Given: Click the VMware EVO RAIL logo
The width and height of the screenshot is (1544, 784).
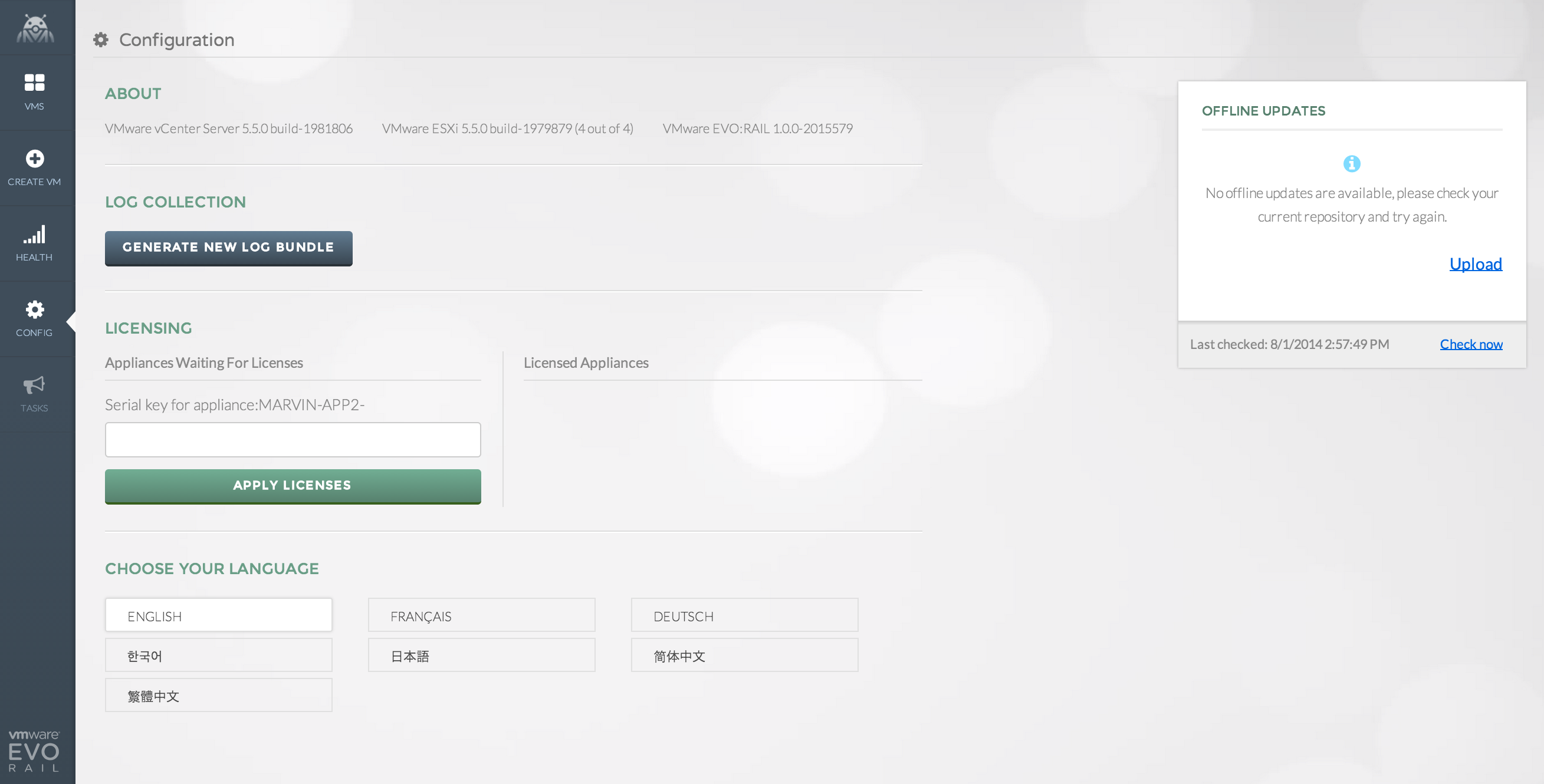Looking at the screenshot, I should click(34, 750).
